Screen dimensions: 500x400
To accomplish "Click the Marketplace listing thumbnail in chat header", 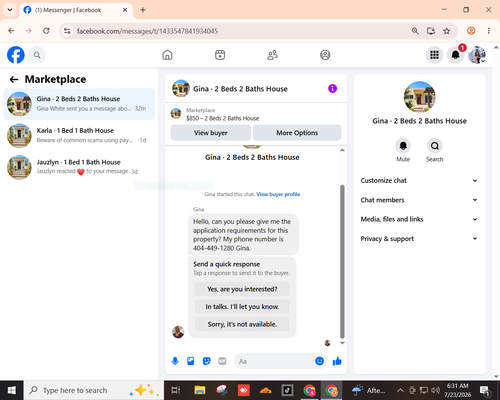I will pyautogui.click(x=176, y=114).
